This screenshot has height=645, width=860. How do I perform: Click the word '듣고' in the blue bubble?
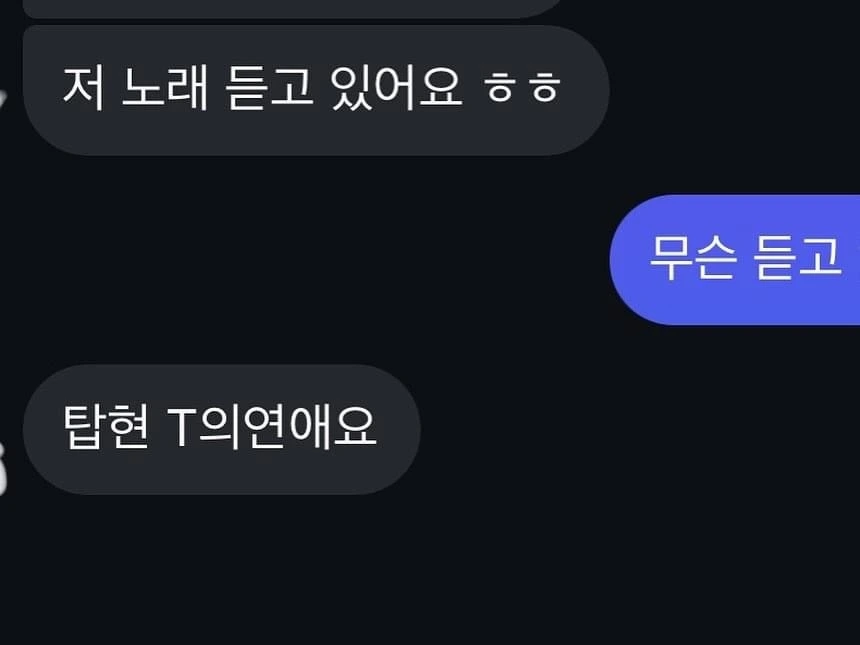click(x=797, y=258)
